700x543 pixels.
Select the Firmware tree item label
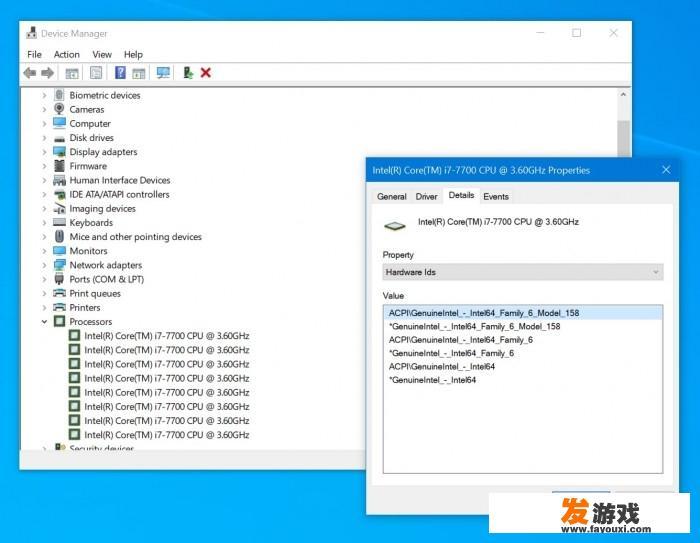pyautogui.click(x=88, y=166)
